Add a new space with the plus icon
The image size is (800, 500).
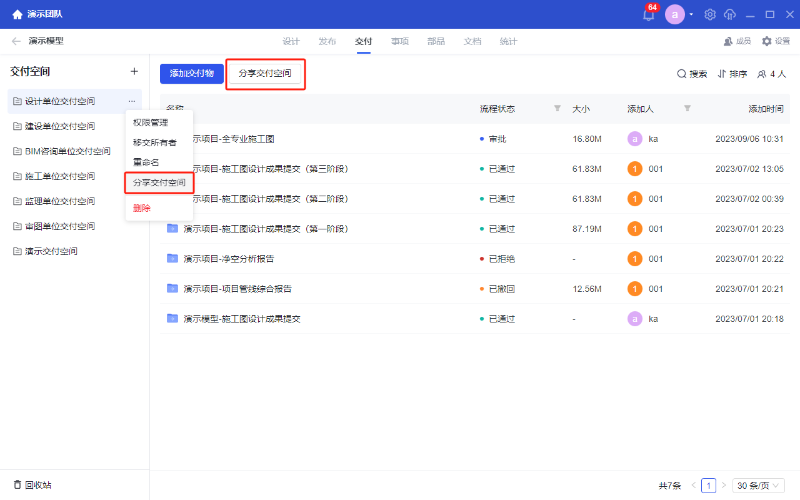click(134, 71)
